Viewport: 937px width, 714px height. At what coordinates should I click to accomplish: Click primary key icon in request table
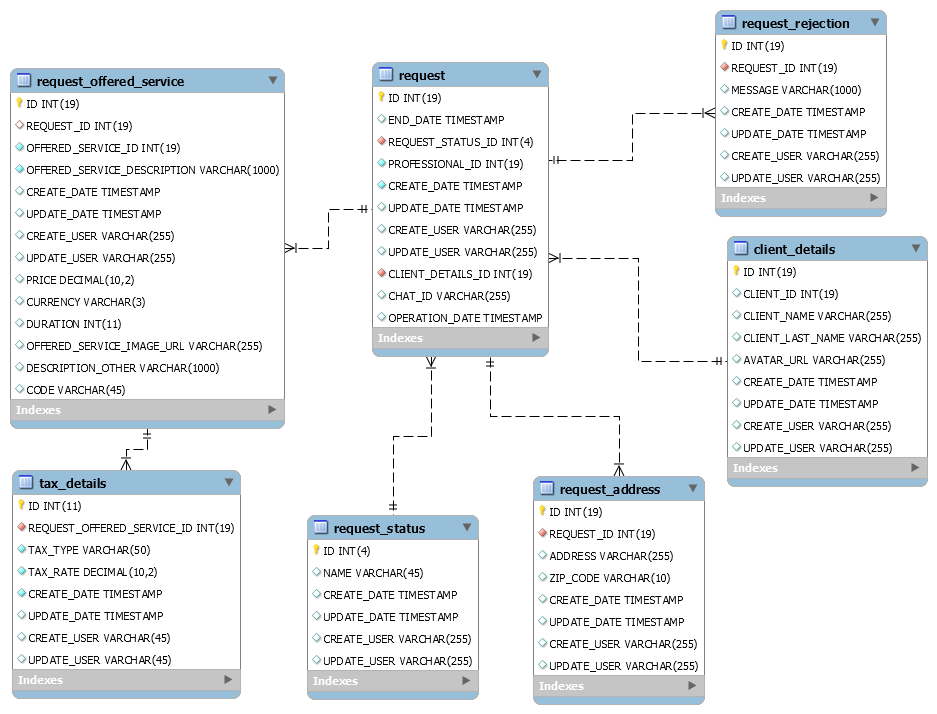click(x=381, y=98)
